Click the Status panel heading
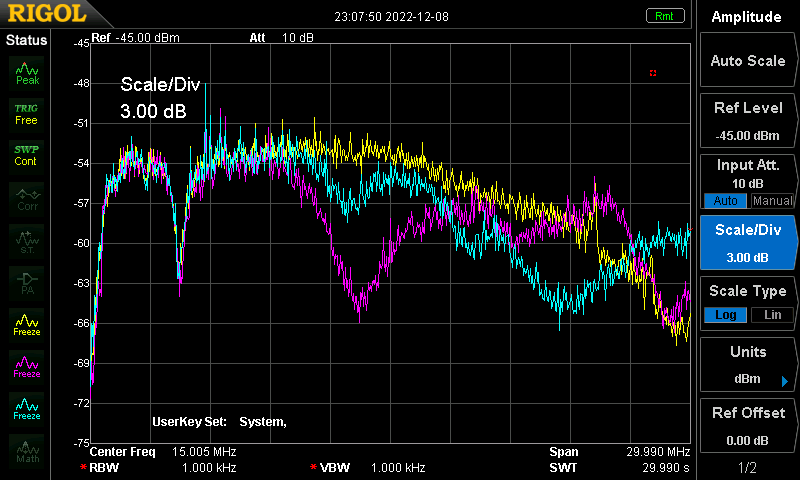This screenshot has width=800, height=480. 27,40
